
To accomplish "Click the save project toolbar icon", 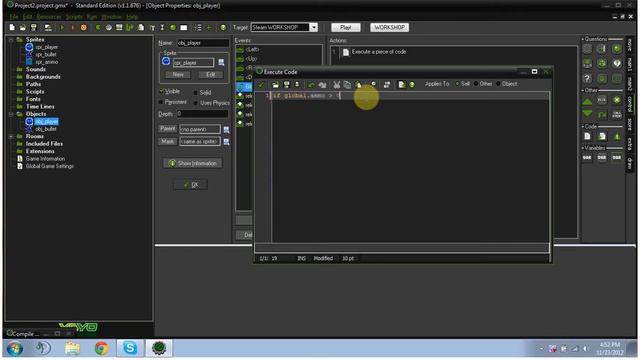I will click(x=34, y=27).
